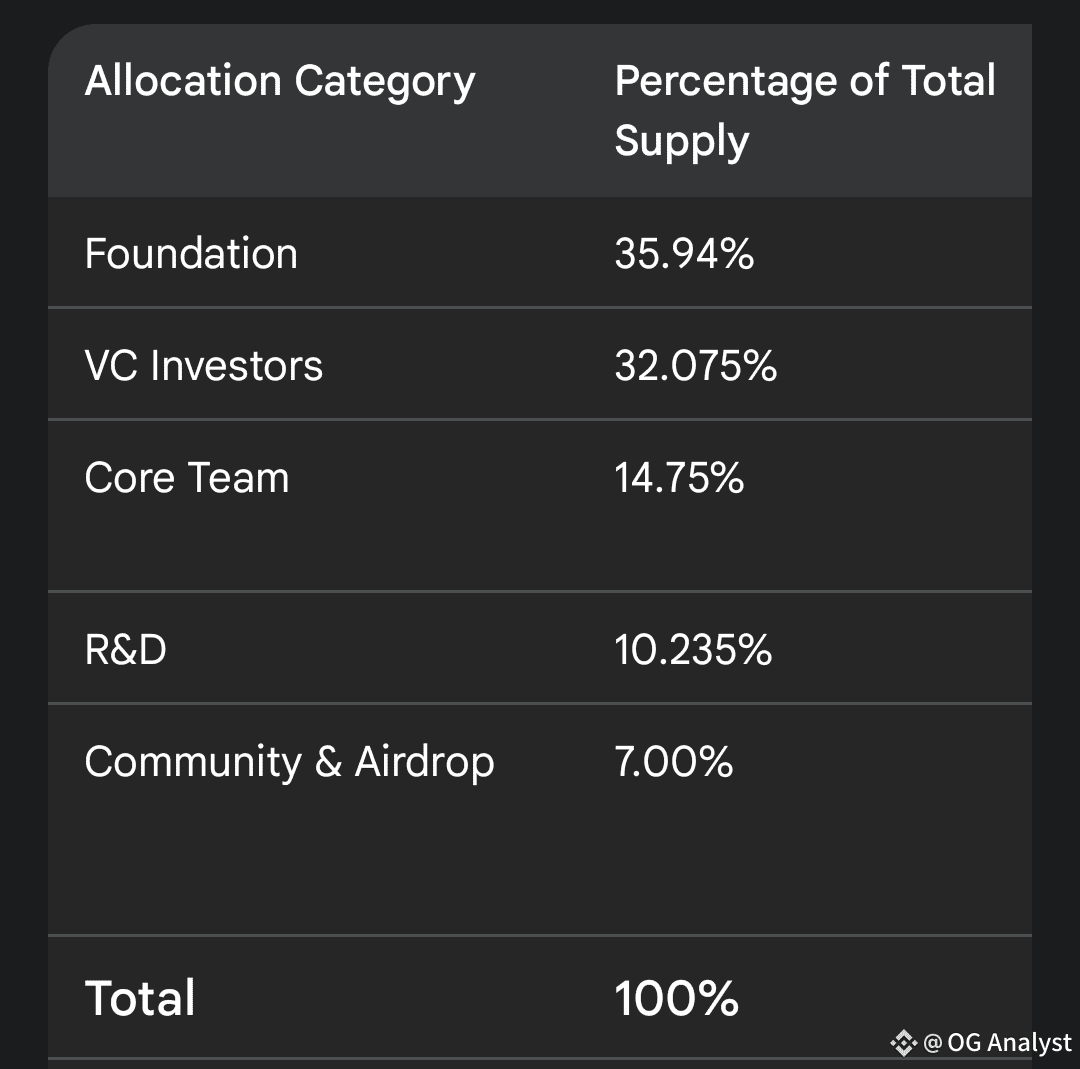
Task: Select the bold Total row label
Action: coord(140,998)
